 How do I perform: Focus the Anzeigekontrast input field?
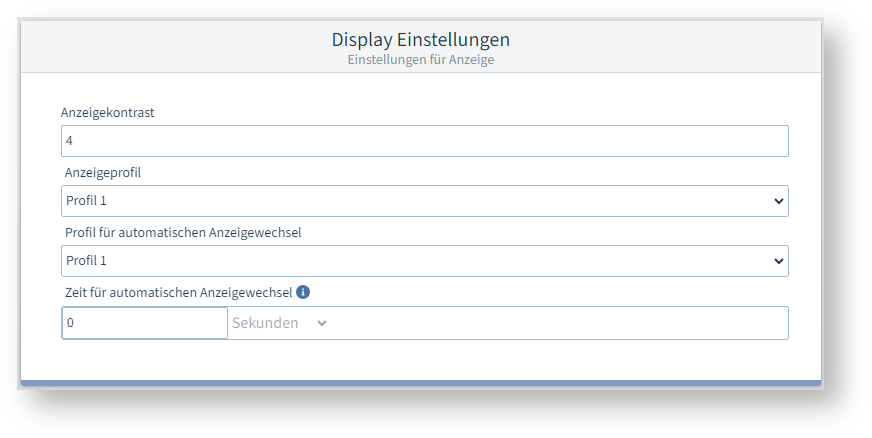(x=424, y=141)
